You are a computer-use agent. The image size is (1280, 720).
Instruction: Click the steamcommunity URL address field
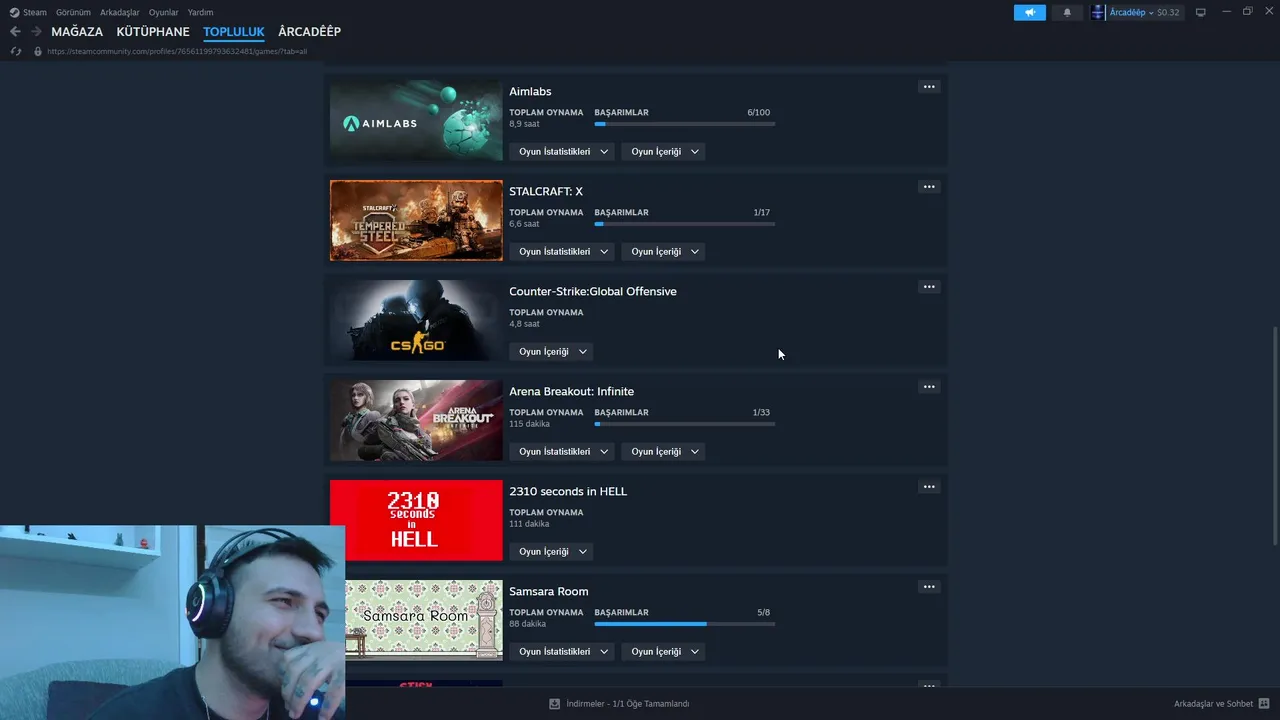tap(177, 51)
